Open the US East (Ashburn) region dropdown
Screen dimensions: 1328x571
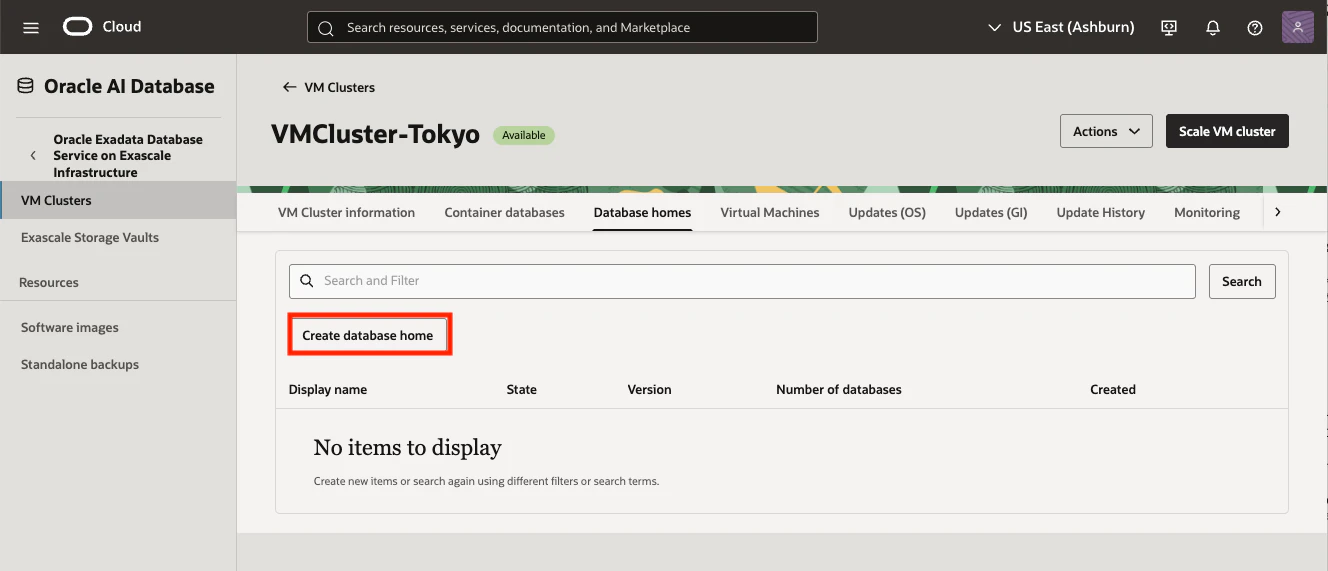click(1061, 27)
